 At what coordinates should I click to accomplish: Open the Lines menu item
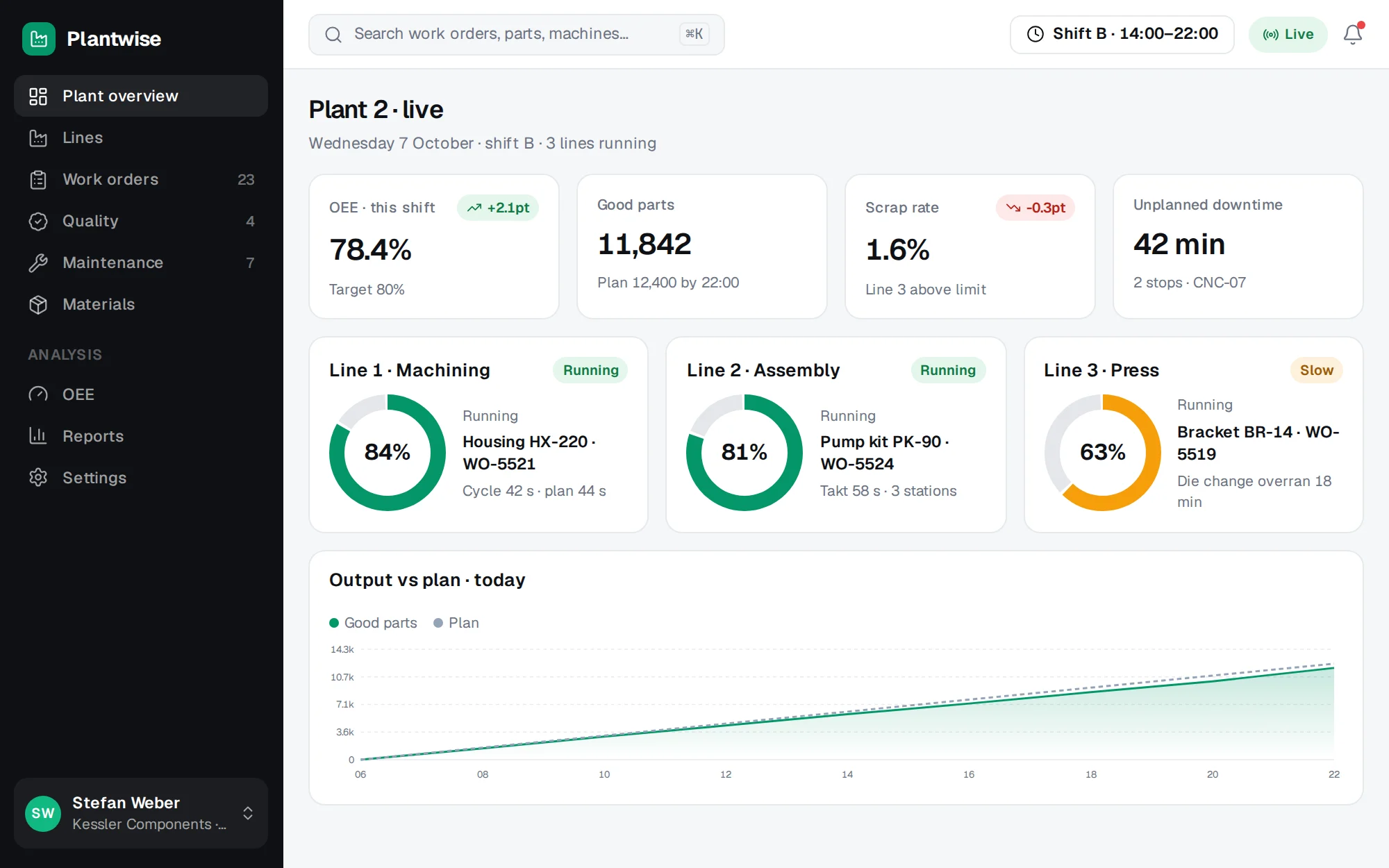click(x=141, y=137)
